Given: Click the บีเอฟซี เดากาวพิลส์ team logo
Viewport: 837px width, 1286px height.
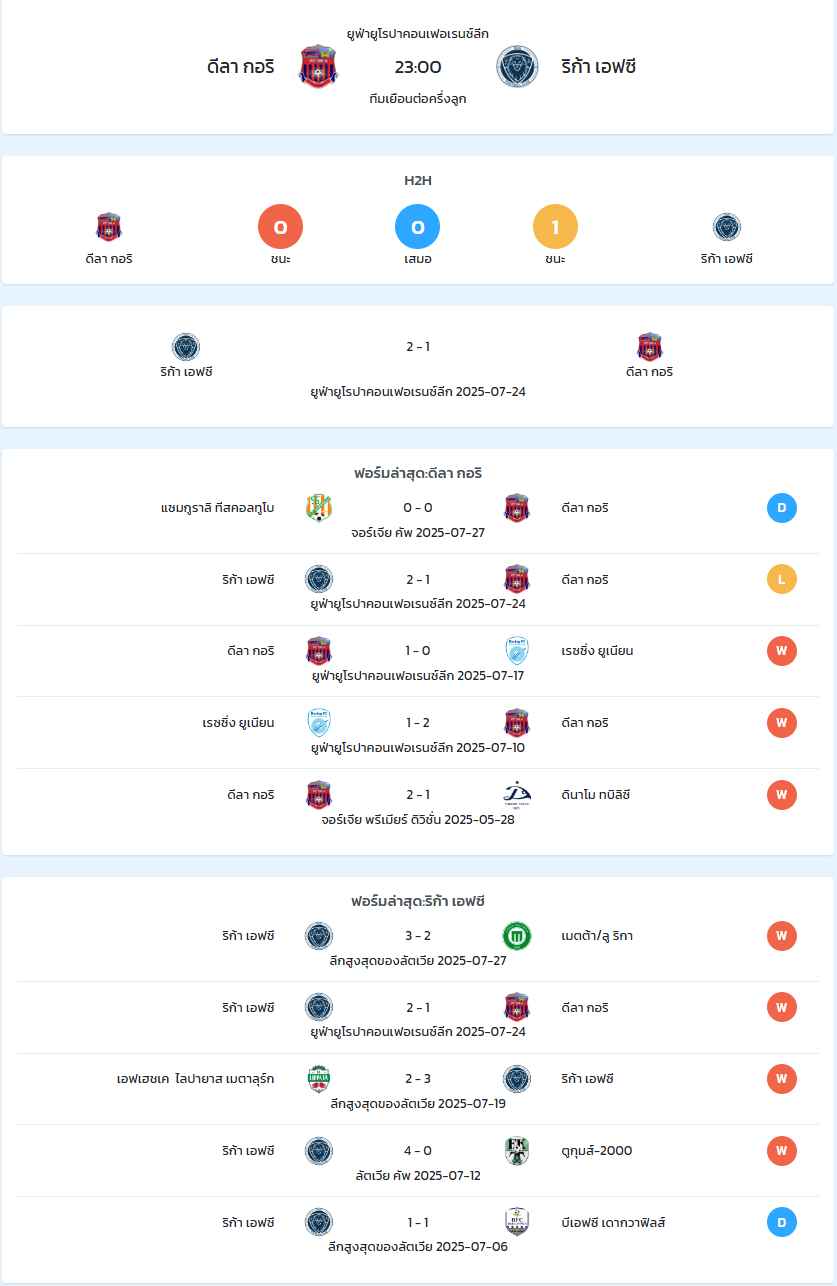Looking at the screenshot, I should (517, 1222).
